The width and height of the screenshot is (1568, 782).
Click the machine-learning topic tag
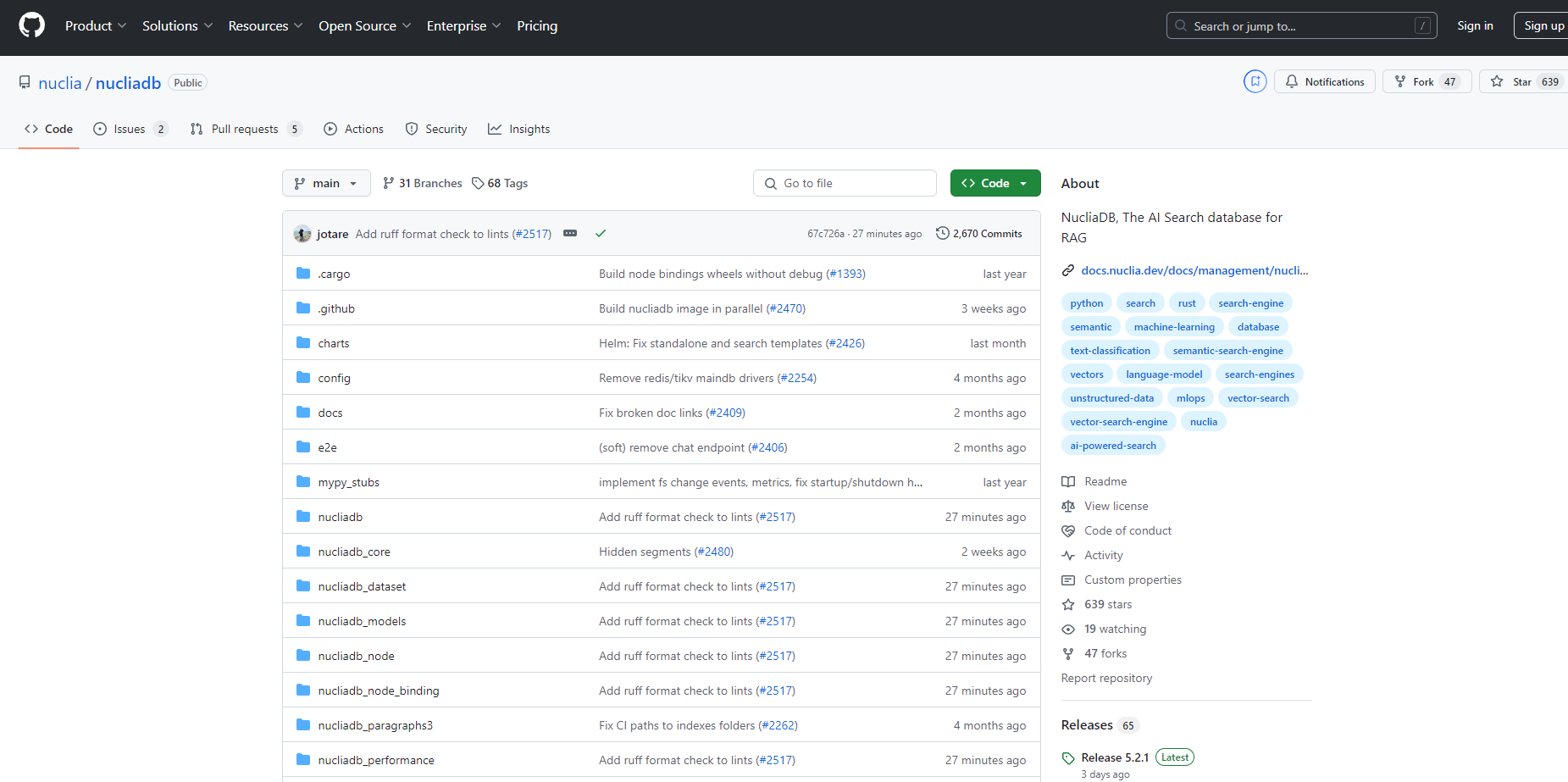[x=1174, y=326]
